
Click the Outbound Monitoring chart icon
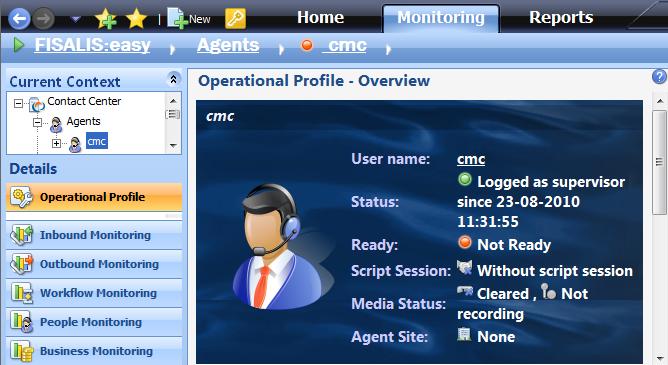(21, 264)
